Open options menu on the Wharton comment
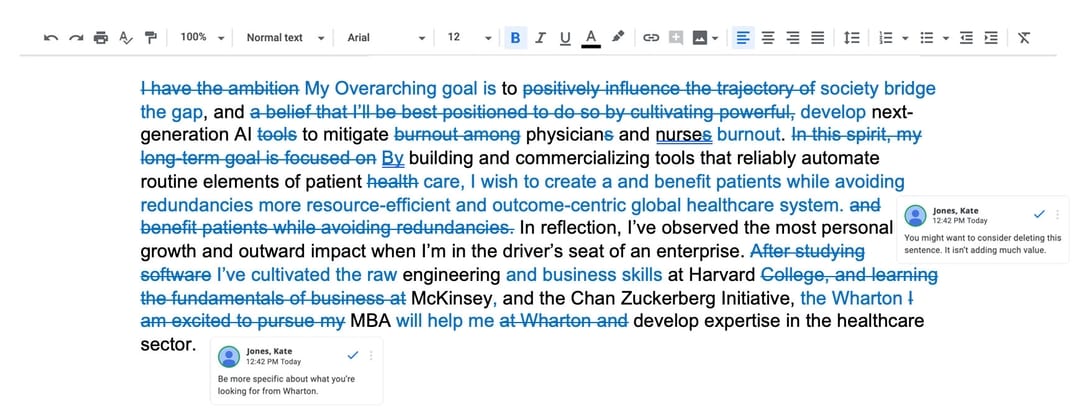The height and width of the screenshot is (415, 1080). click(371, 356)
